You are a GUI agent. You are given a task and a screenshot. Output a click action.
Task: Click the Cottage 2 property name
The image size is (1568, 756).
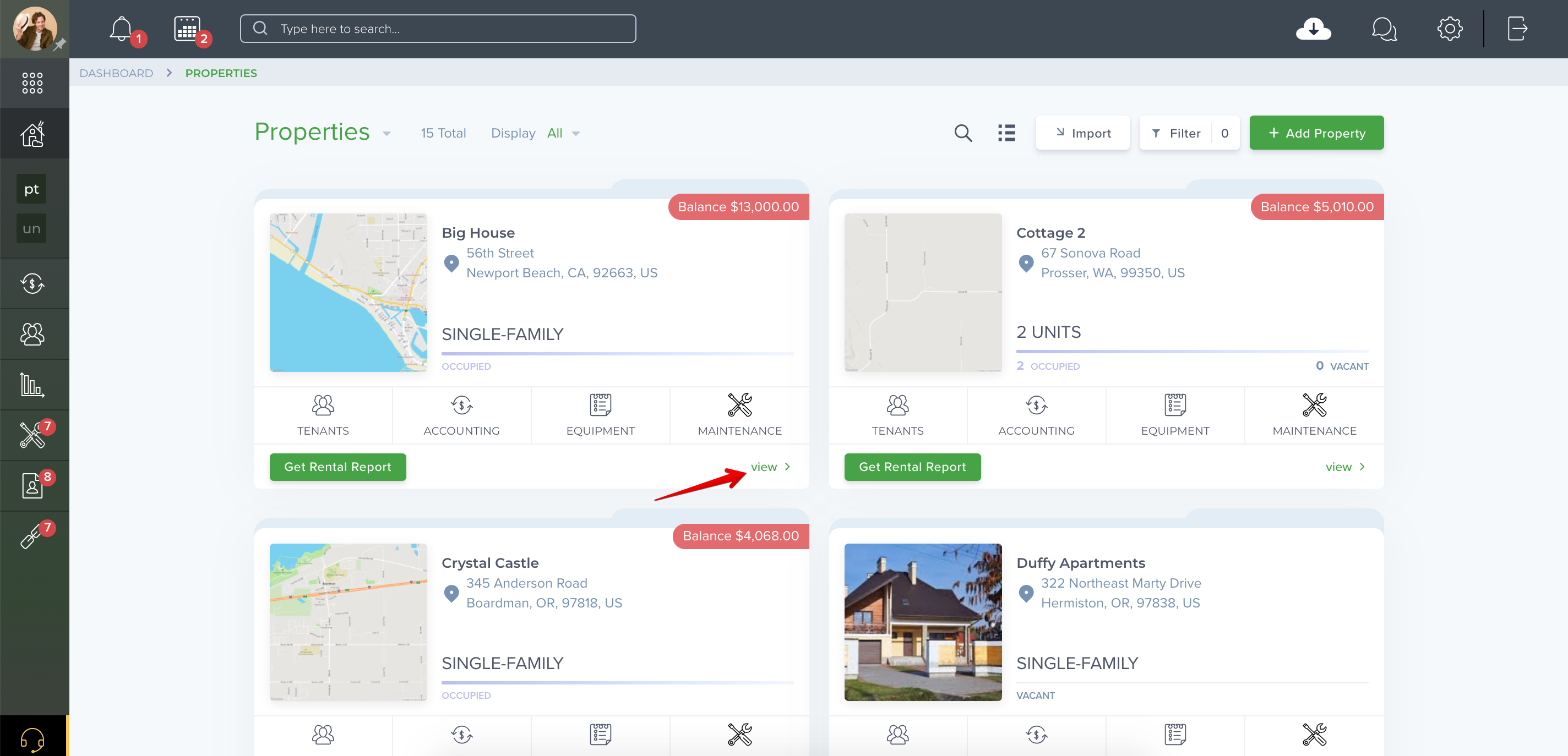[1050, 233]
